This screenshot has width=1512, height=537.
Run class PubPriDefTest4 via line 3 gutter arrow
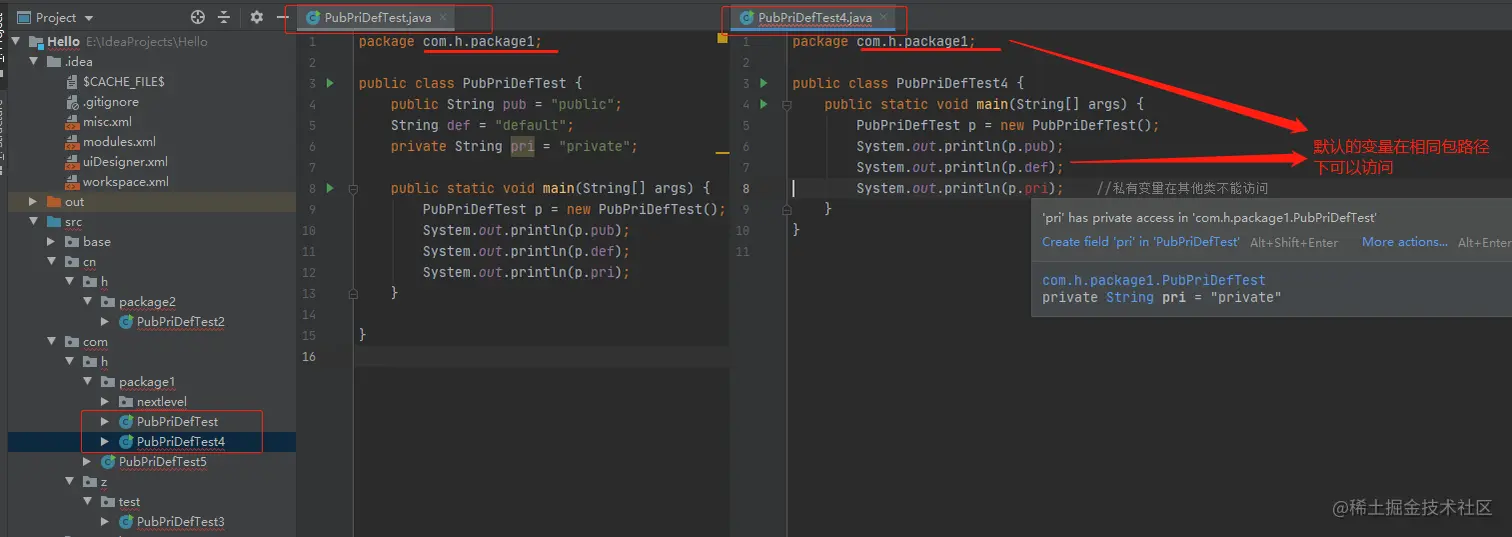(764, 83)
